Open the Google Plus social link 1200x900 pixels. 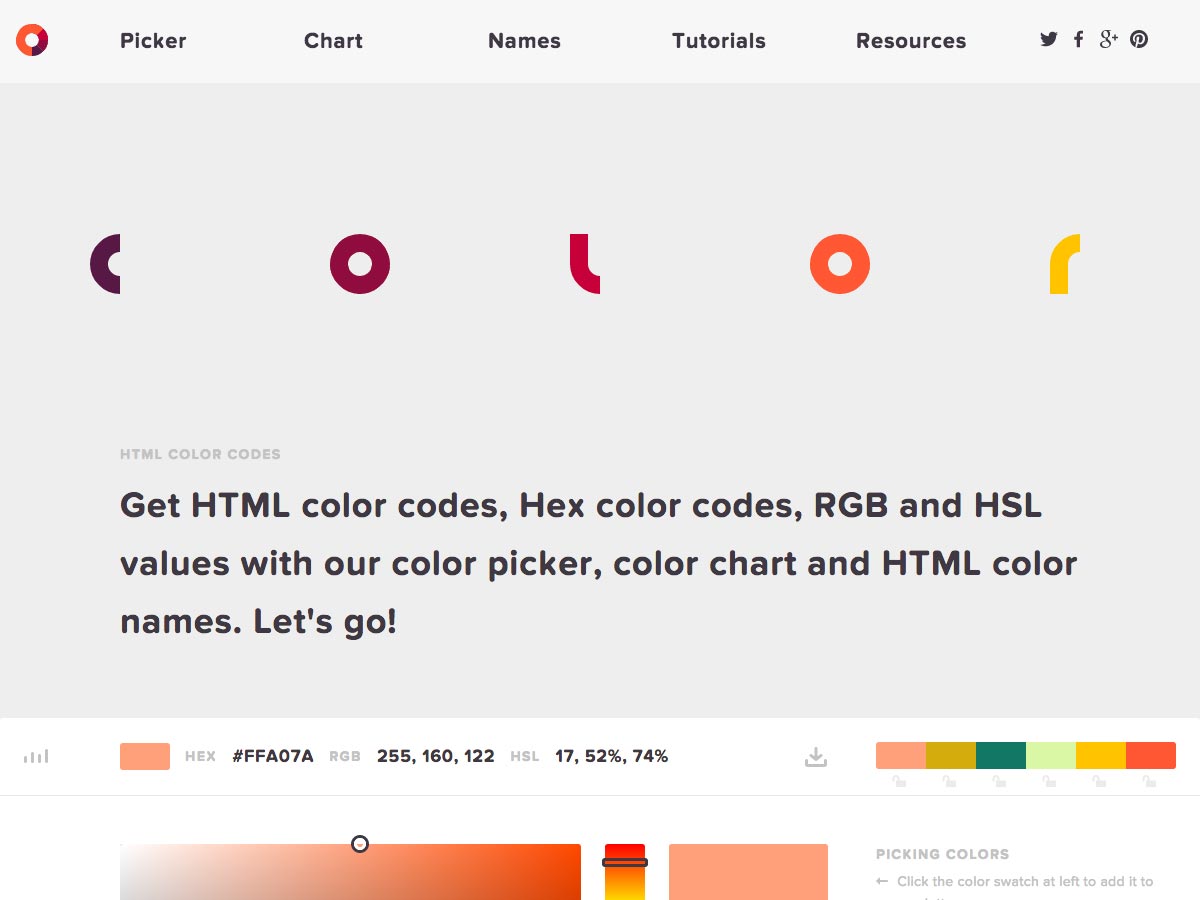[1108, 40]
